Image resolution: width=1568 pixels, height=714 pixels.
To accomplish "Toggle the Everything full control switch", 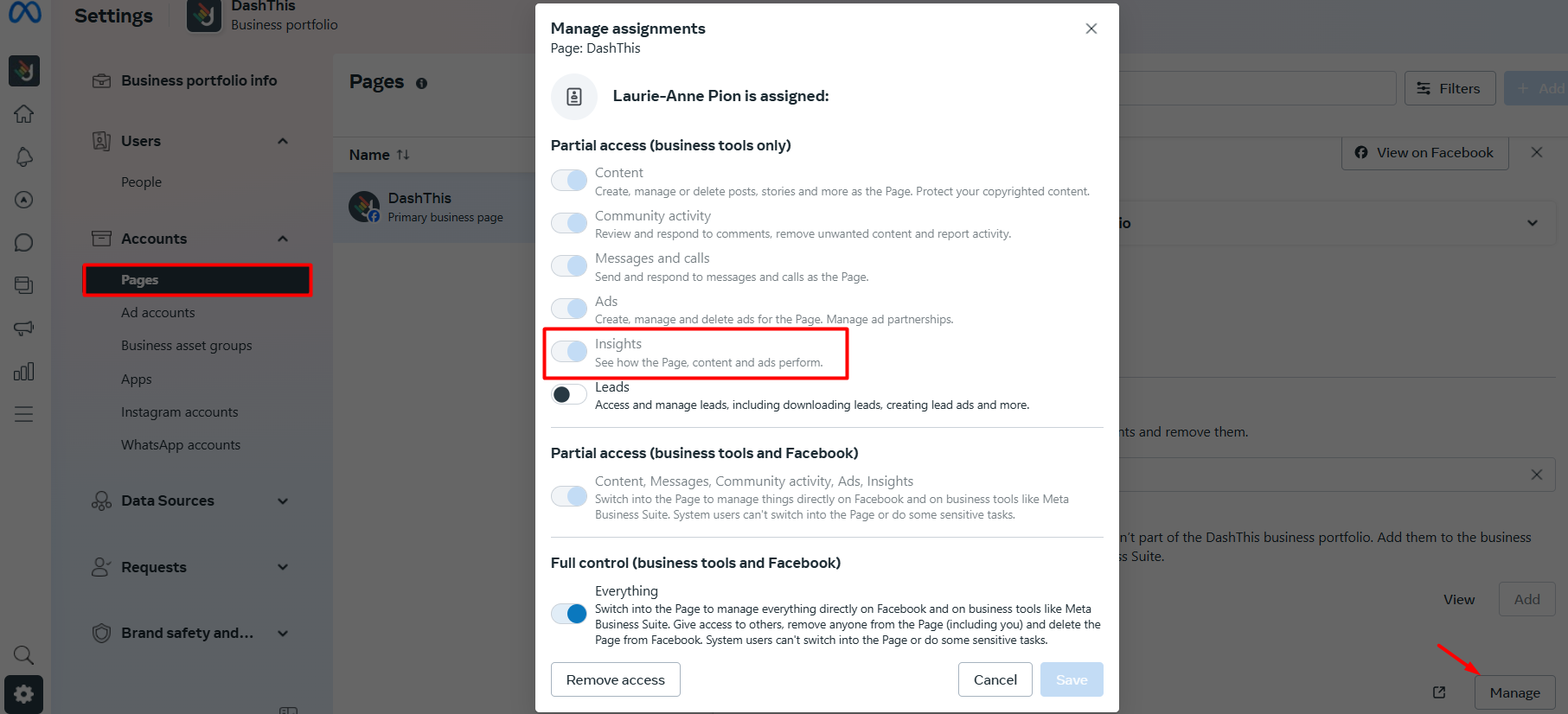I will 569,614.
